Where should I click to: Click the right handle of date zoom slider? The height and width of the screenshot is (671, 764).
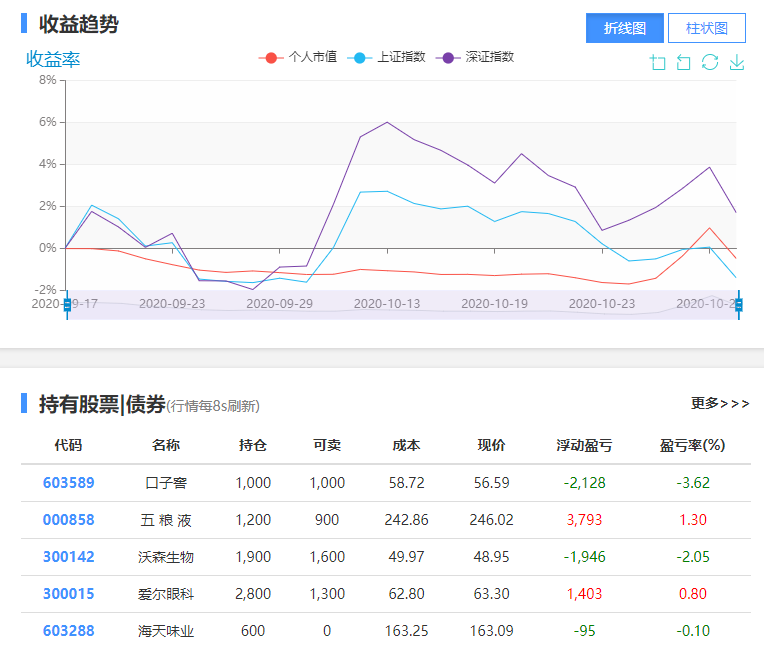click(x=739, y=304)
